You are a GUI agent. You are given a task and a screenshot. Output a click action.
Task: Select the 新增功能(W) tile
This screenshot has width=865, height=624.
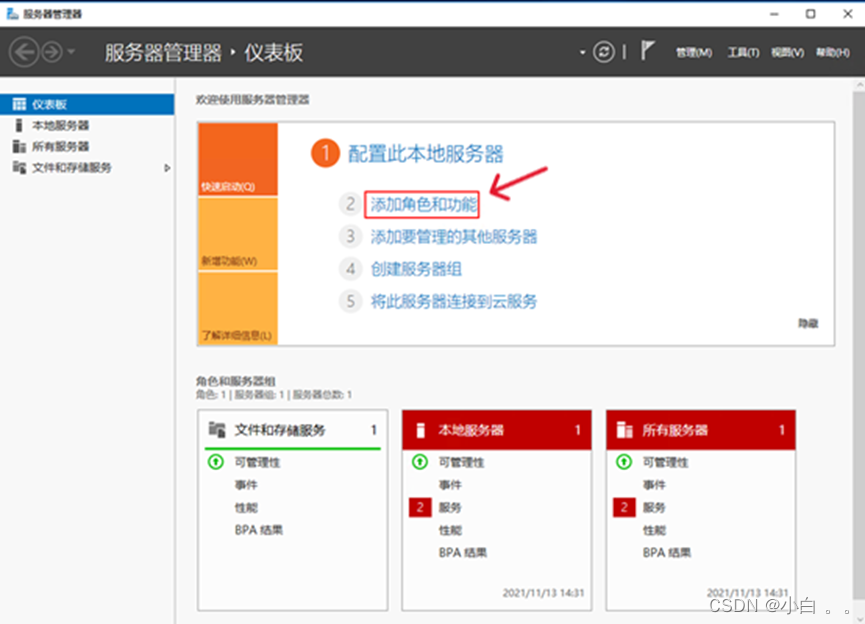coord(238,234)
